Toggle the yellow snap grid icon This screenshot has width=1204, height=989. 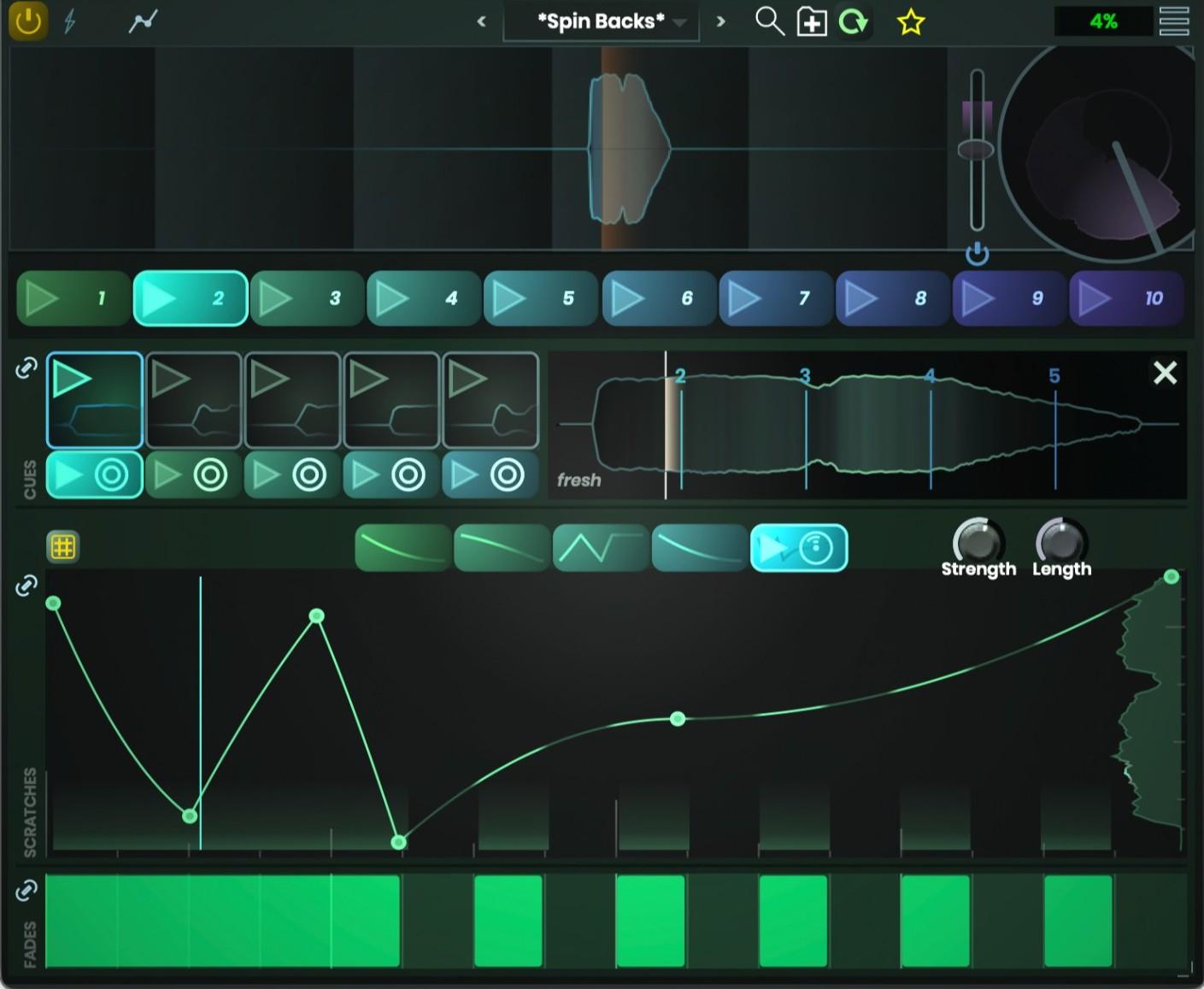[63, 546]
